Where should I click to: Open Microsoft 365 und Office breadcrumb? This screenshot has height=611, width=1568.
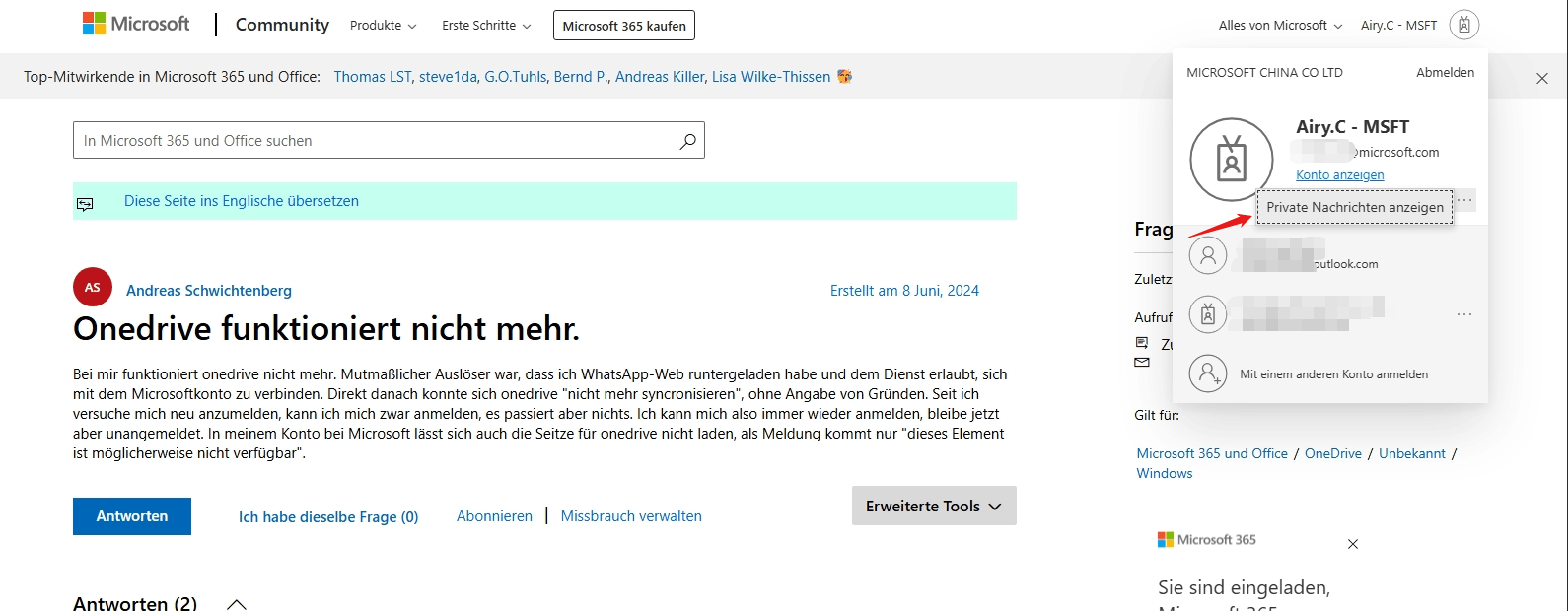(1212, 453)
